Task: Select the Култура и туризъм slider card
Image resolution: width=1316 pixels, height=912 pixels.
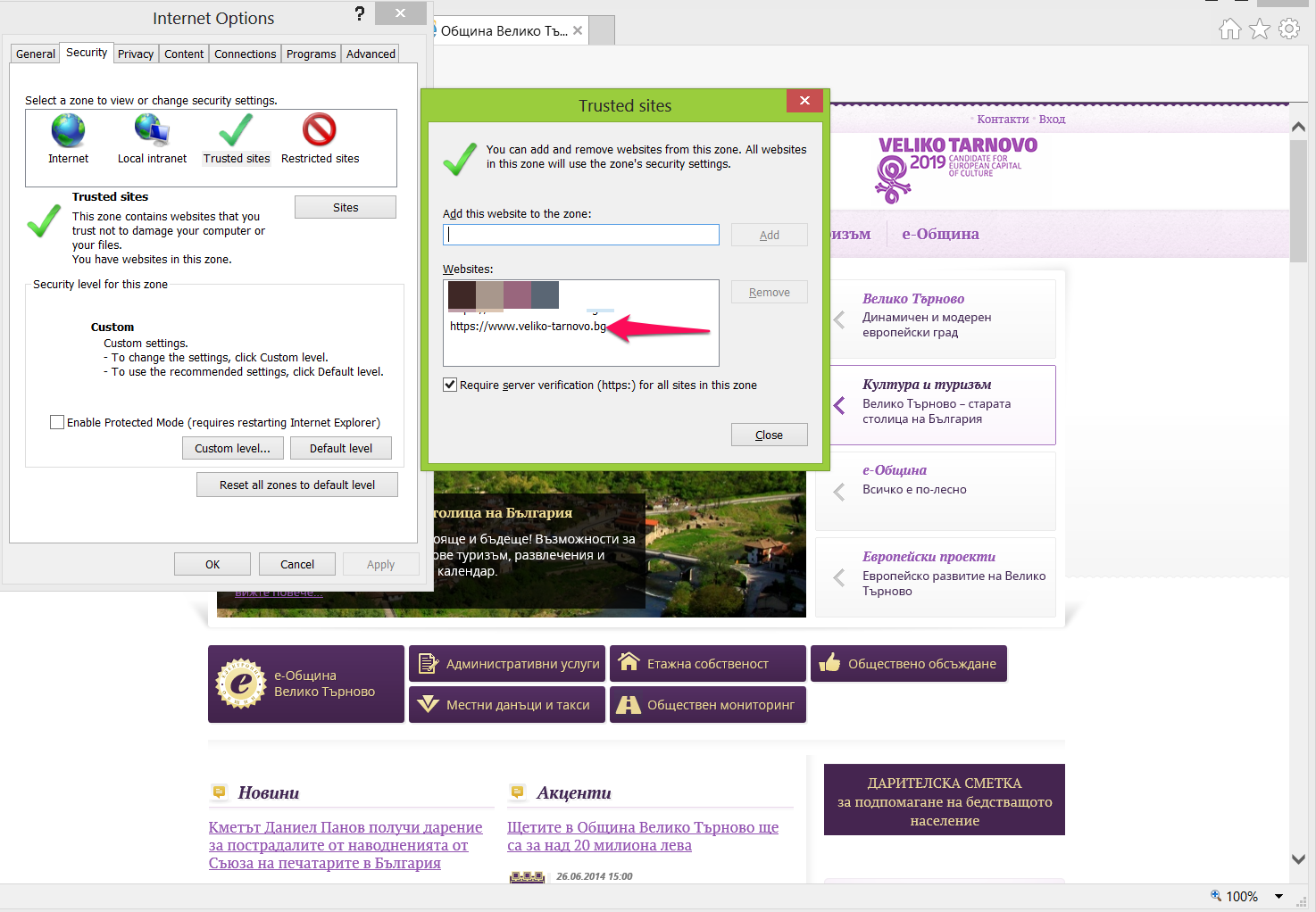Action: point(943,405)
